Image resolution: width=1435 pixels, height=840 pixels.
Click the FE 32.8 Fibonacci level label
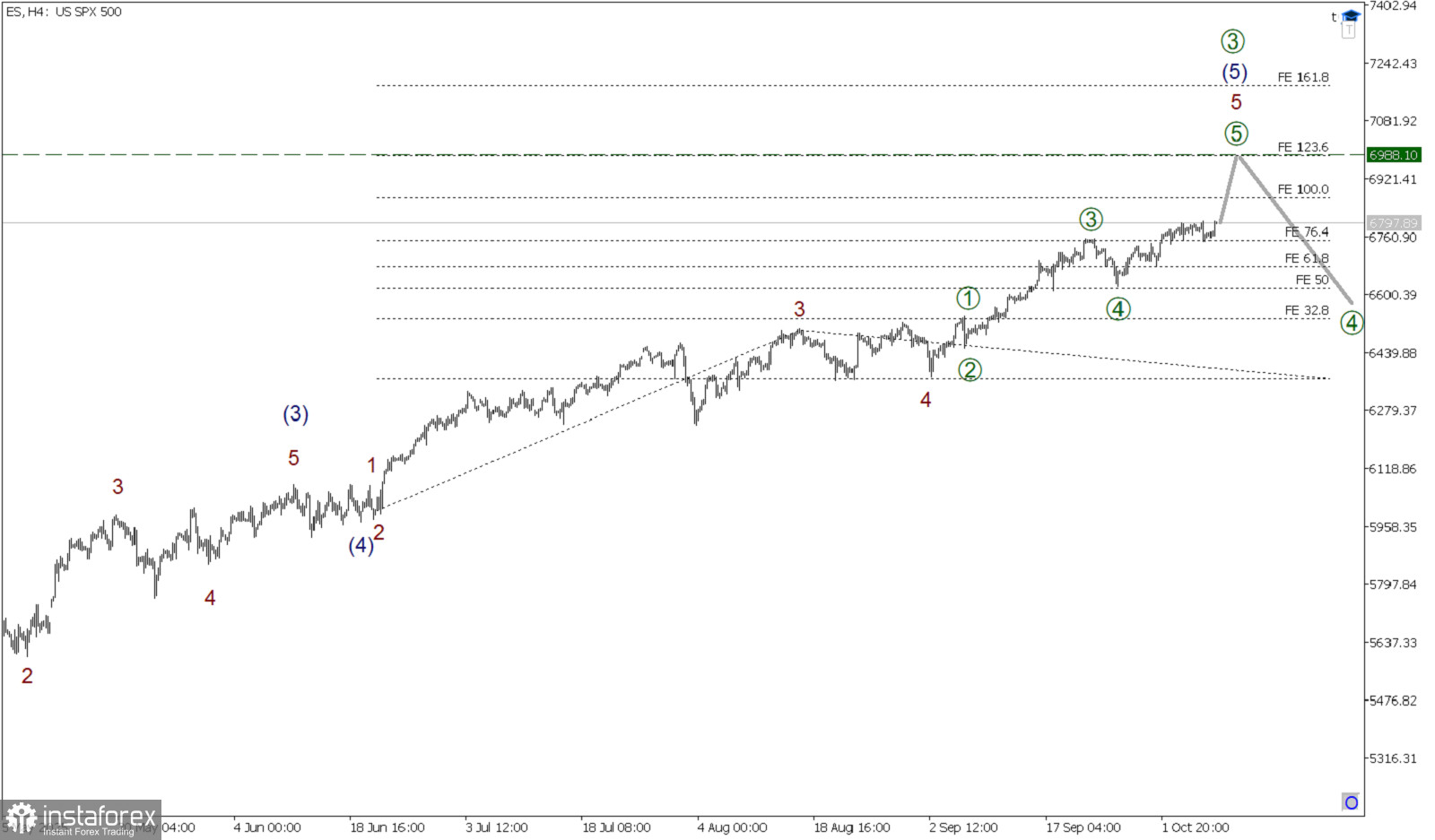coord(1307,310)
